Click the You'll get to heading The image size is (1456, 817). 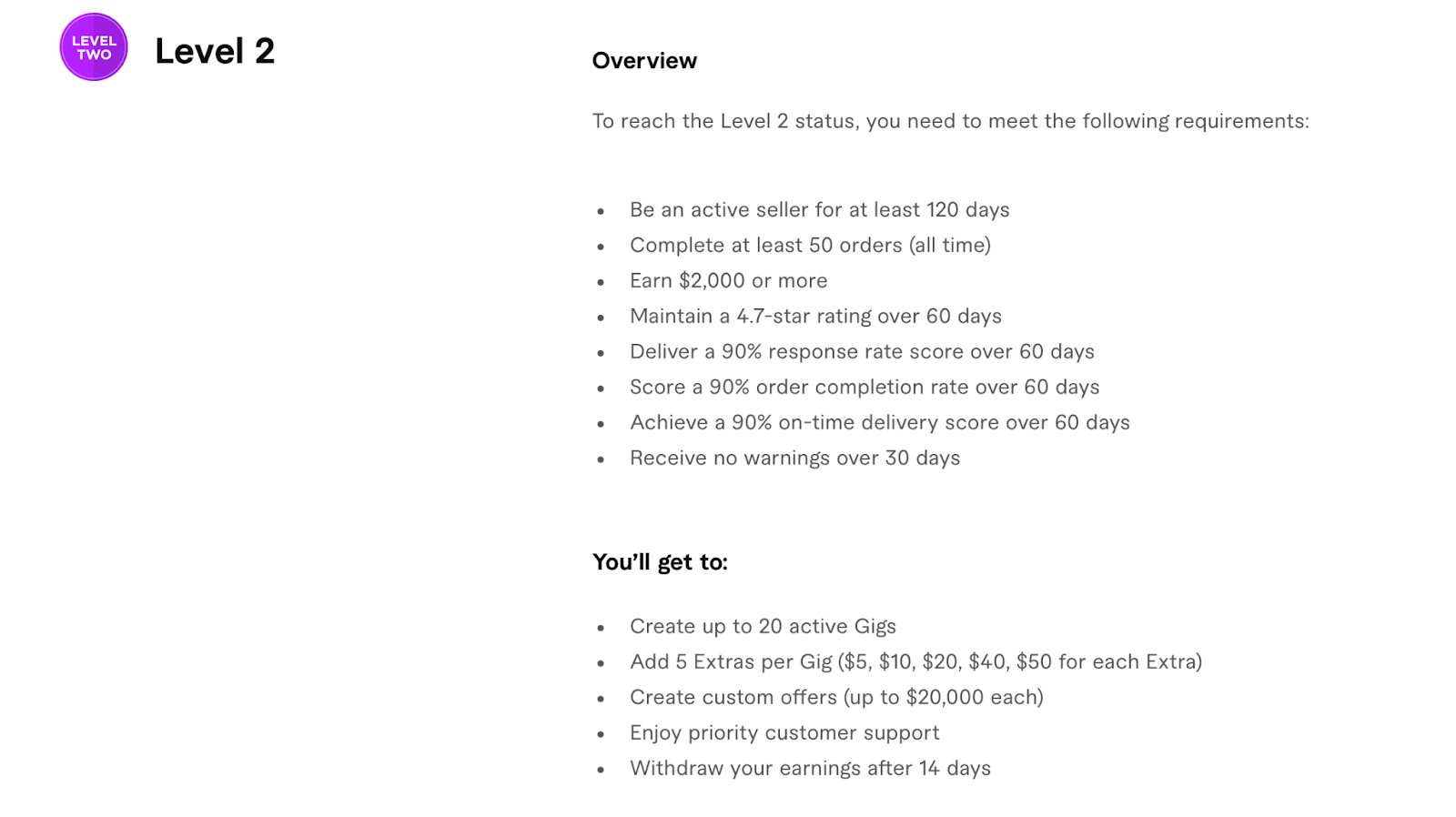click(660, 562)
